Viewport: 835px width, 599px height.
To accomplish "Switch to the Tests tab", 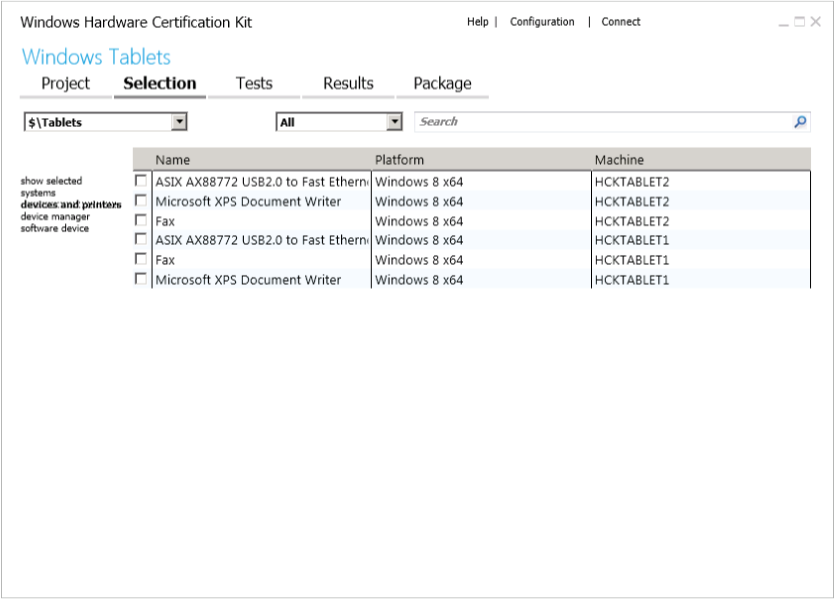I will tap(254, 83).
